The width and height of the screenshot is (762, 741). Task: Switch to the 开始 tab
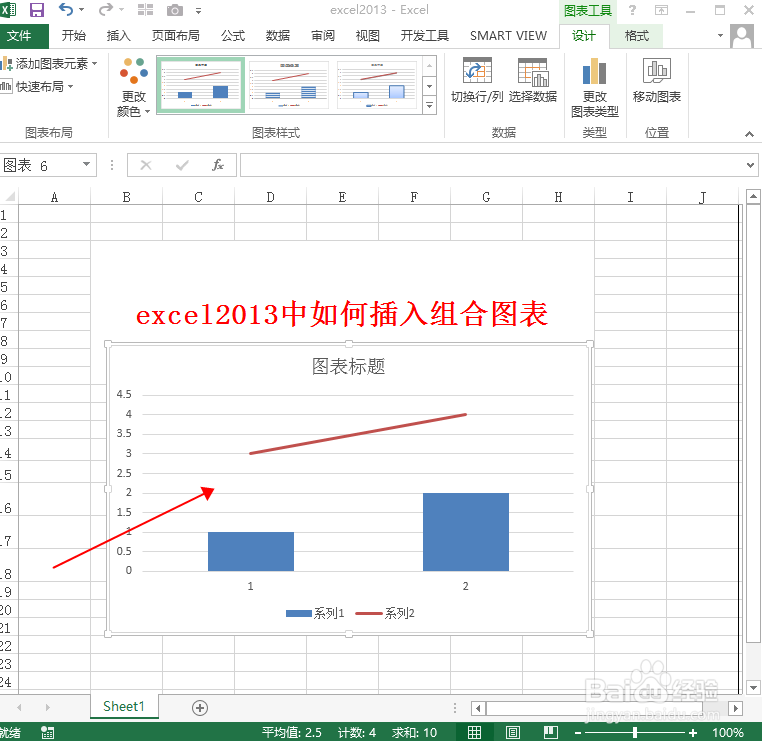pyautogui.click(x=74, y=35)
